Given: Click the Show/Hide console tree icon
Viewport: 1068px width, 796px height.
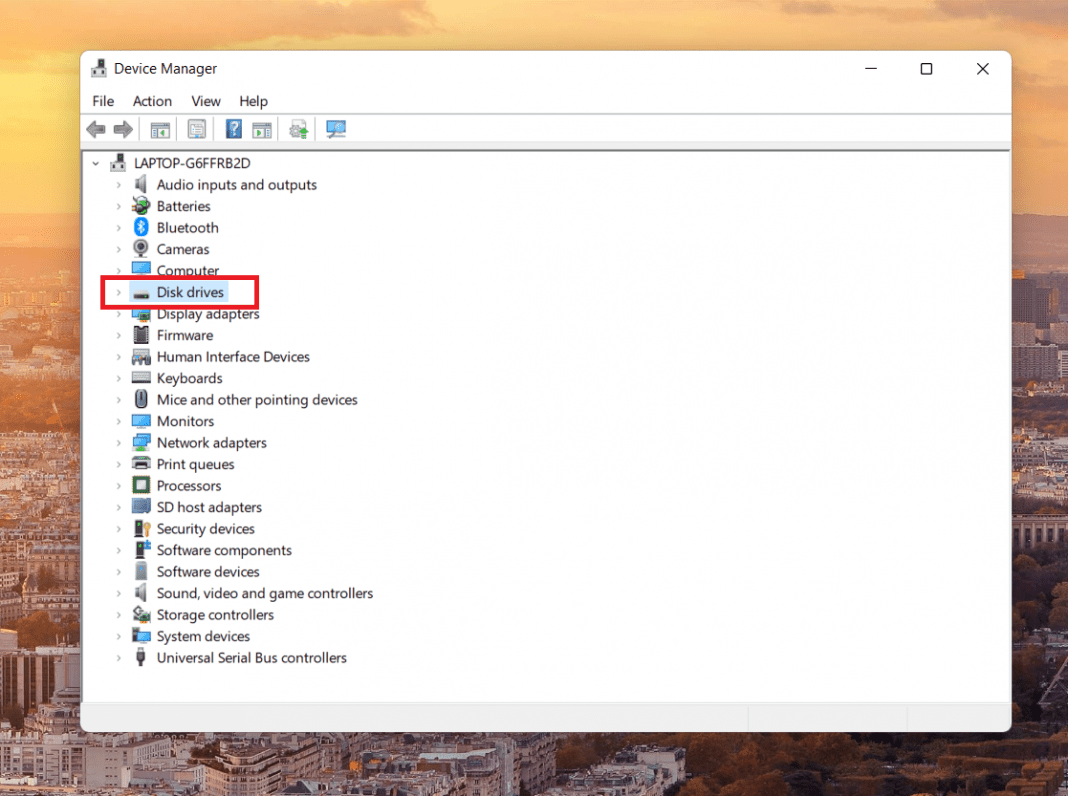Looking at the screenshot, I should pyautogui.click(x=159, y=129).
